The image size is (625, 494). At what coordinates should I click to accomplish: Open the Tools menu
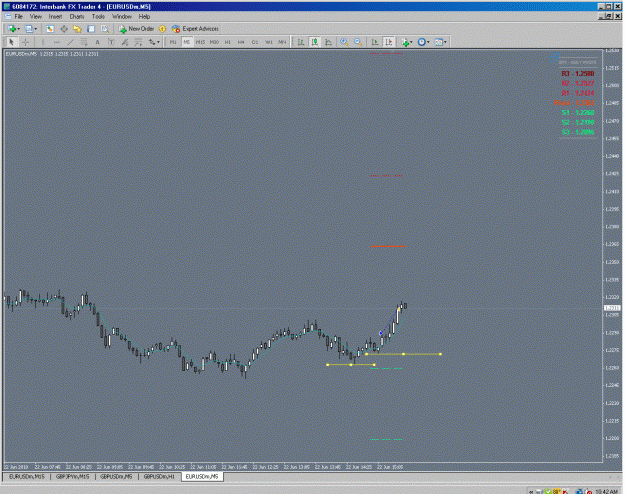[98, 17]
